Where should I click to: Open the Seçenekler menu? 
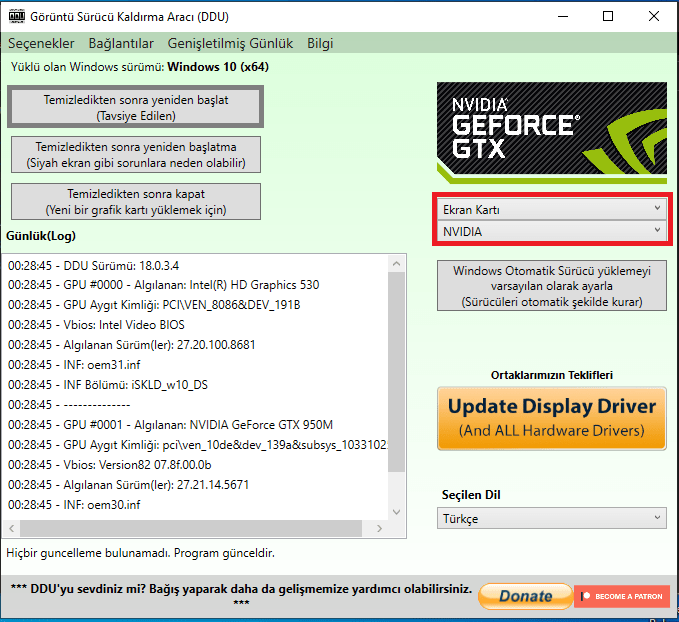pyautogui.click(x=41, y=43)
